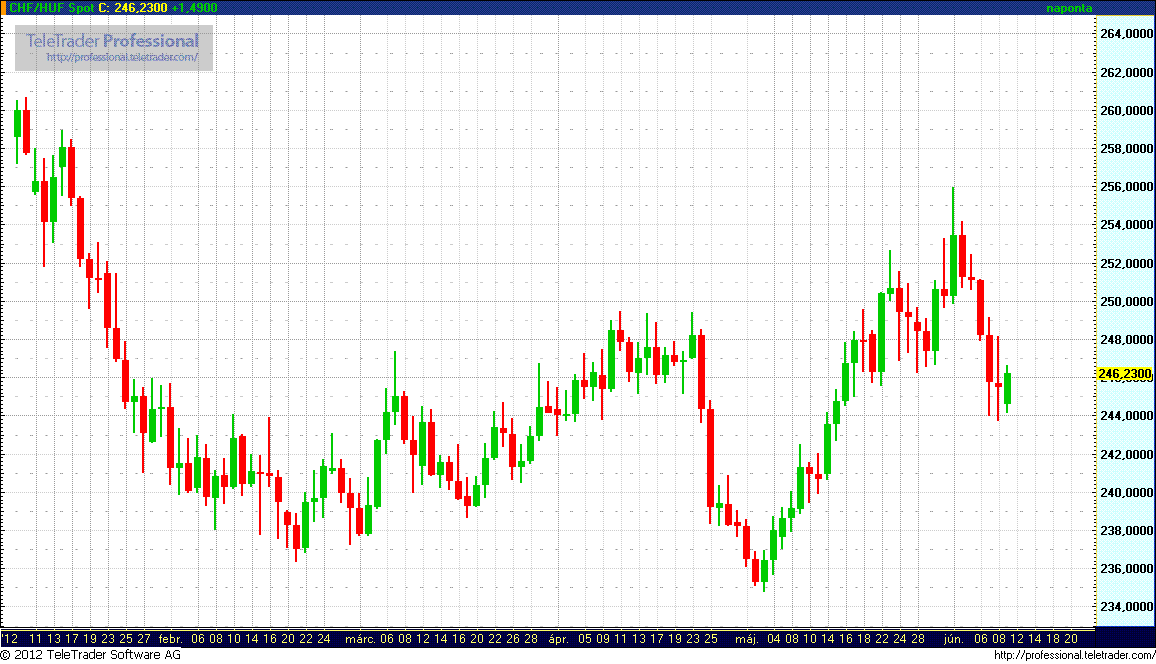This screenshot has width=1156, height=664.
Task: Click the naponta interval label
Action: pyautogui.click(x=1069, y=8)
